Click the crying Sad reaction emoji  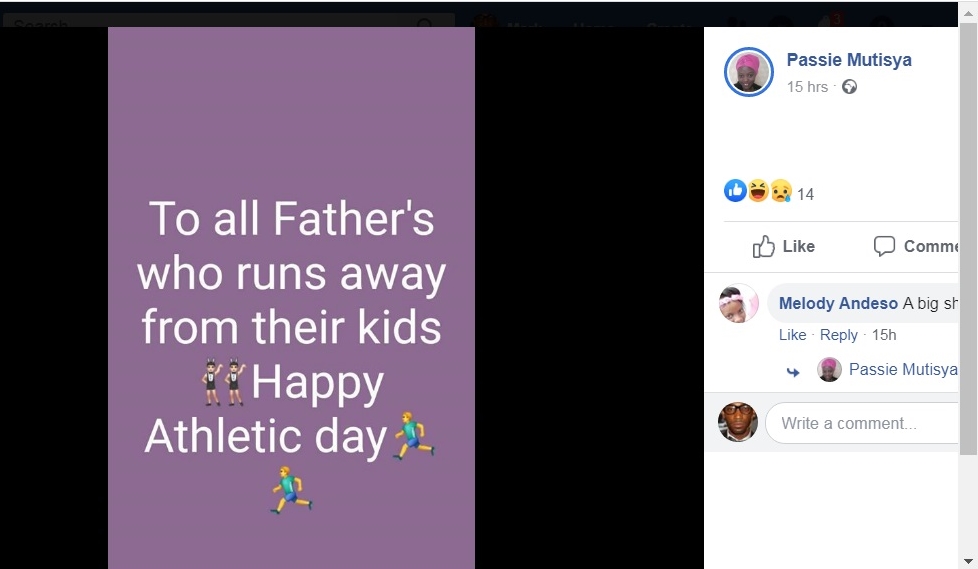781,191
